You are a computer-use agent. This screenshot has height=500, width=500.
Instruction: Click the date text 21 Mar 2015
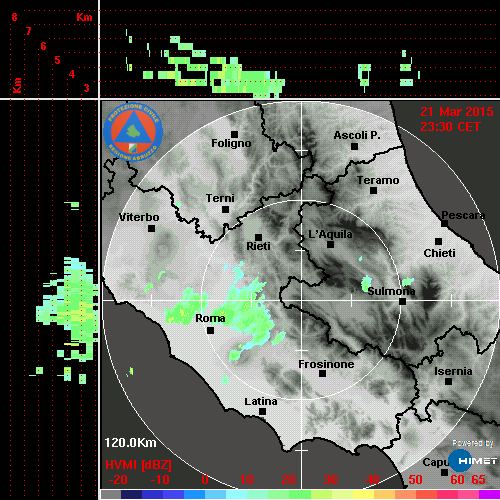(x=457, y=112)
